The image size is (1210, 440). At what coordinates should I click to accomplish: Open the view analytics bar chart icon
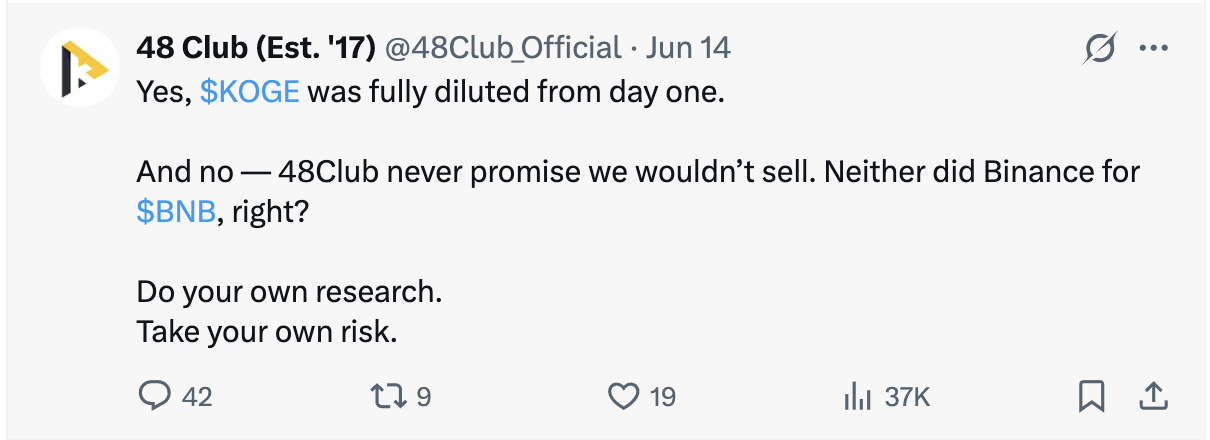(x=858, y=398)
